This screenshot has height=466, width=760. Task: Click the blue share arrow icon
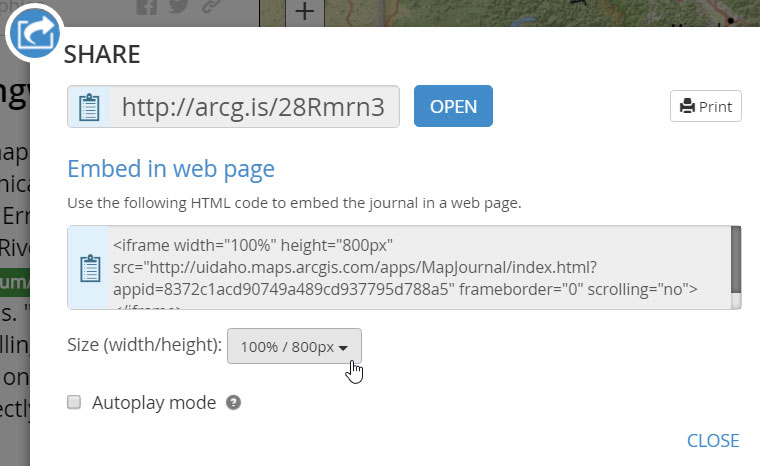click(36, 34)
